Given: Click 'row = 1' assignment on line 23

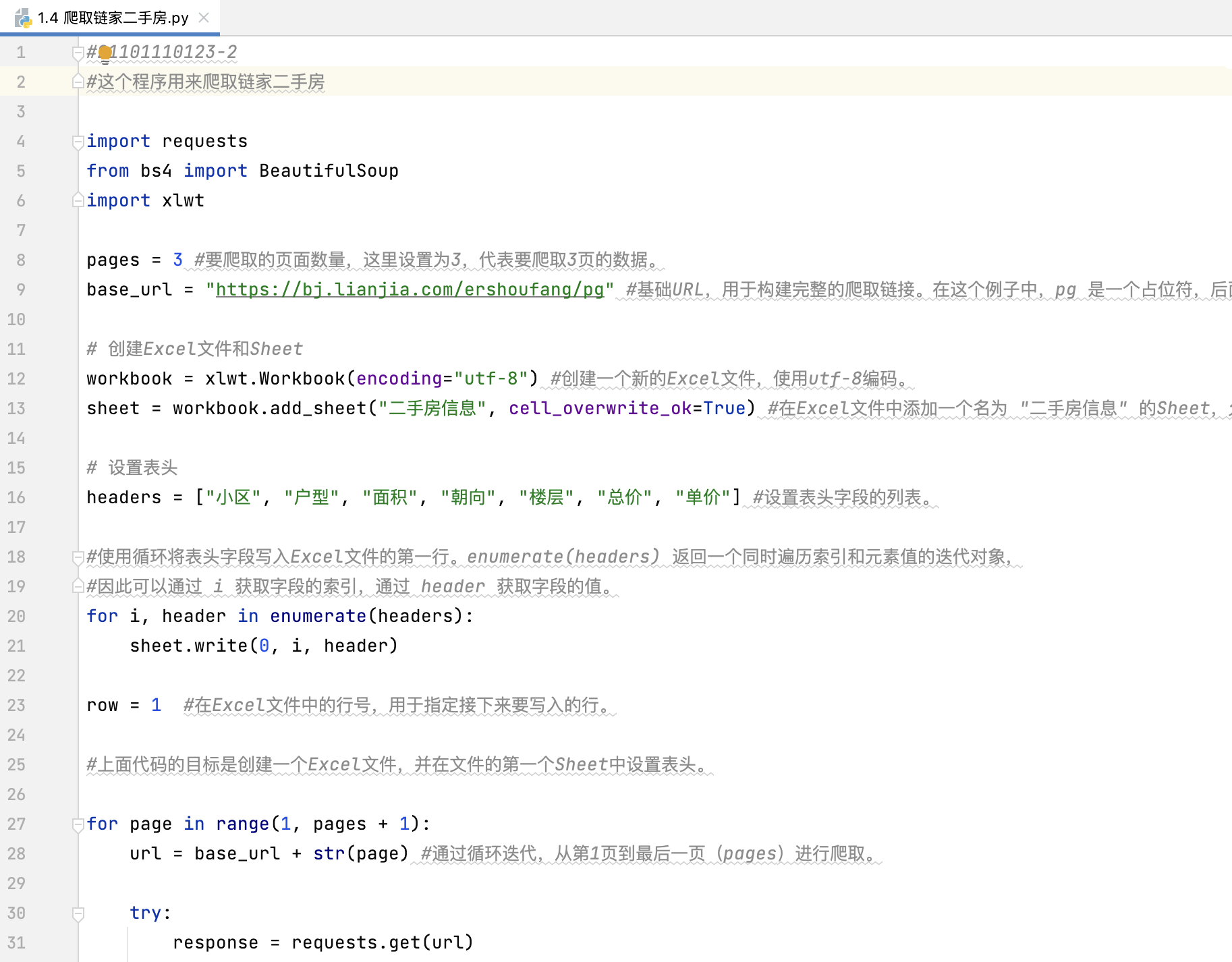Looking at the screenshot, I should pyautogui.click(x=123, y=705).
